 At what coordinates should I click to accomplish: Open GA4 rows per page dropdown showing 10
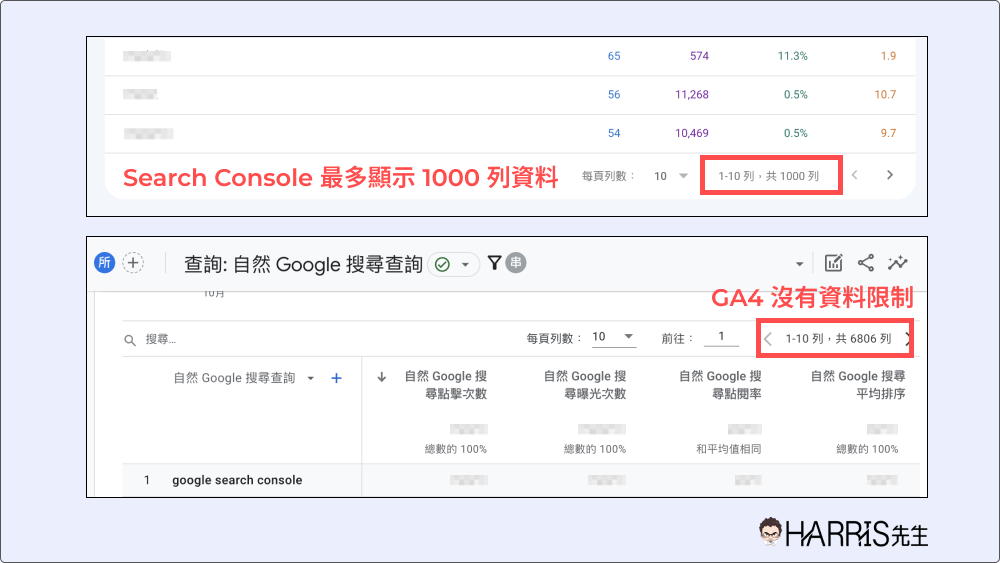[x=613, y=337]
